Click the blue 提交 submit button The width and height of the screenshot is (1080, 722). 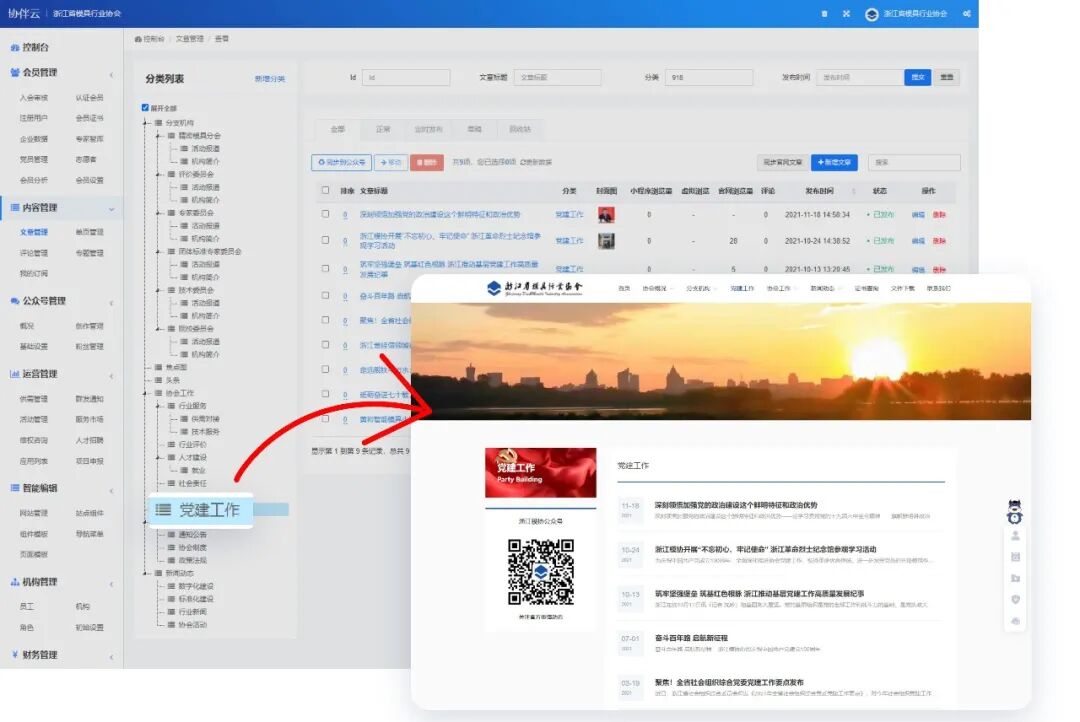(917, 78)
